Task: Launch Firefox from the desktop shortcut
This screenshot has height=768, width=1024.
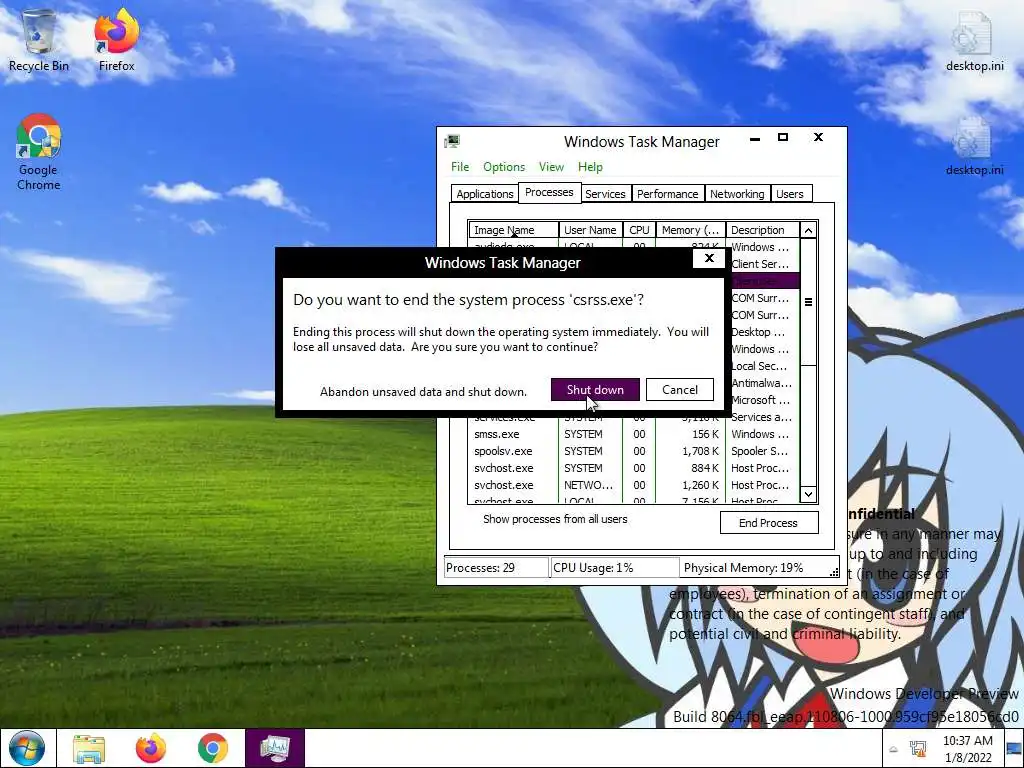Action: click(x=116, y=40)
